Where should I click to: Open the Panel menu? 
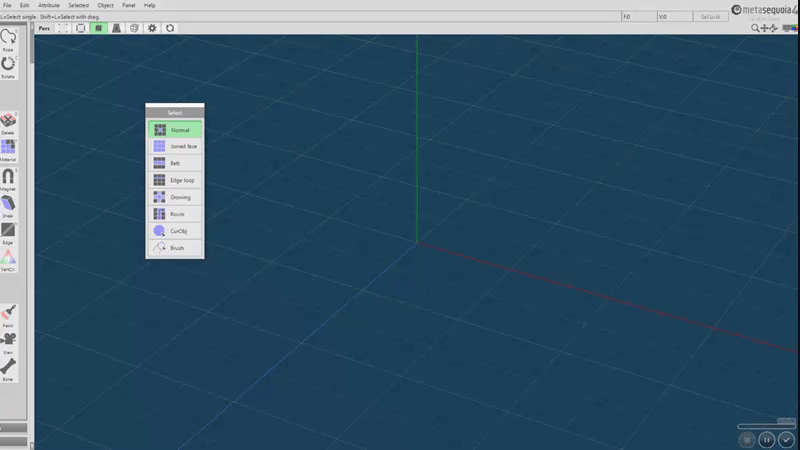pyautogui.click(x=129, y=5)
